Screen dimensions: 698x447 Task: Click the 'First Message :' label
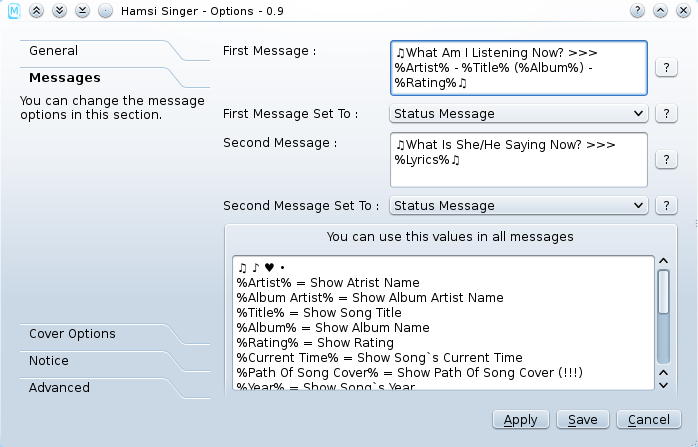269,51
